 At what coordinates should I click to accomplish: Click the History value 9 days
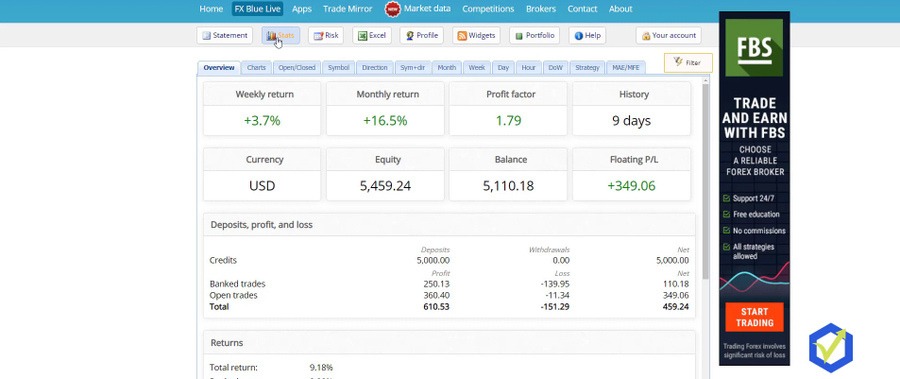631,121
